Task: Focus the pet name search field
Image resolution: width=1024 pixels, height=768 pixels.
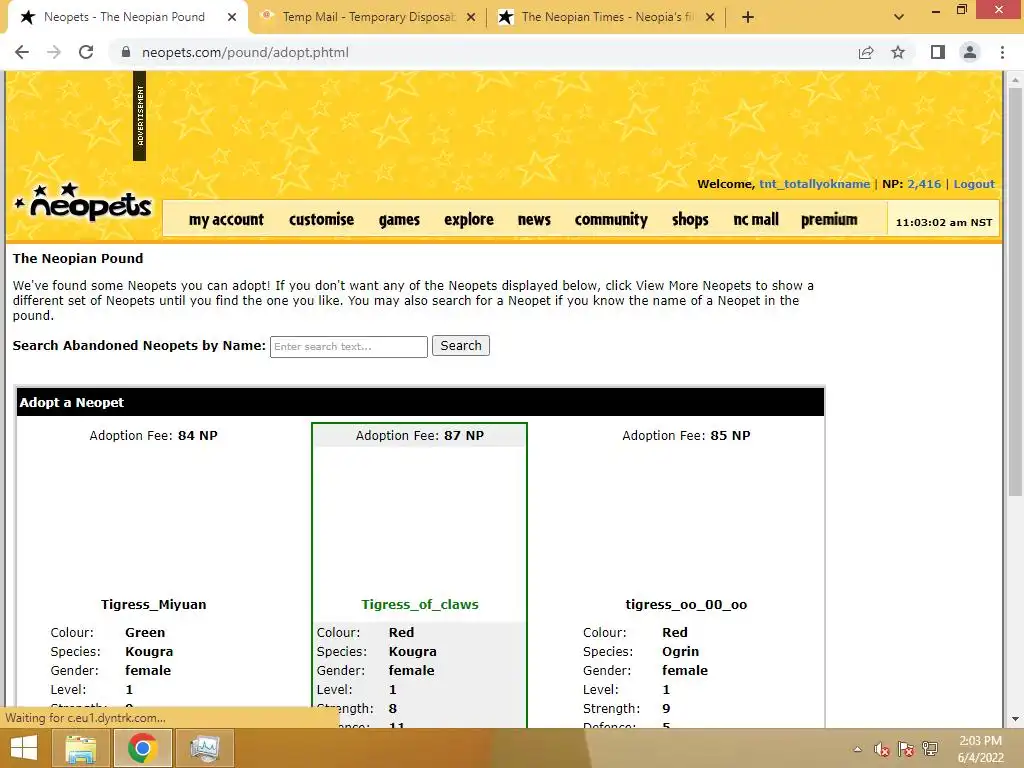Action: click(x=349, y=346)
